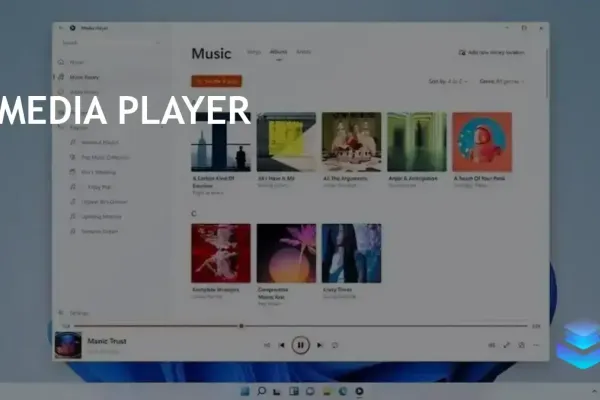
Task: Toggle repeat mode in the playback bar
Action: pos(335,345)
